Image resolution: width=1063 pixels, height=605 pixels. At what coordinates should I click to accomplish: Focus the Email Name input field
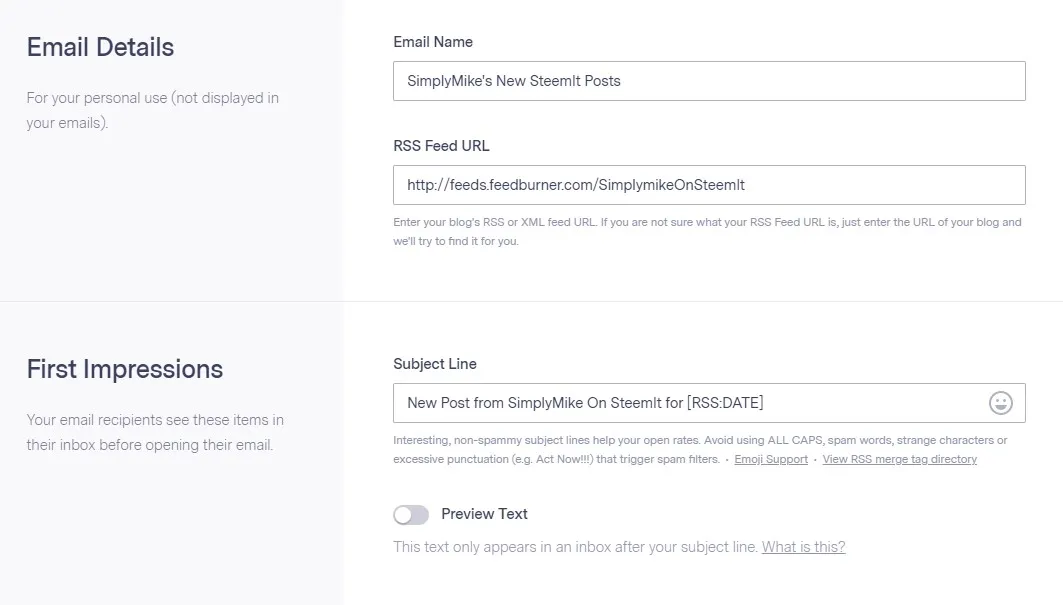pos(709,81)
